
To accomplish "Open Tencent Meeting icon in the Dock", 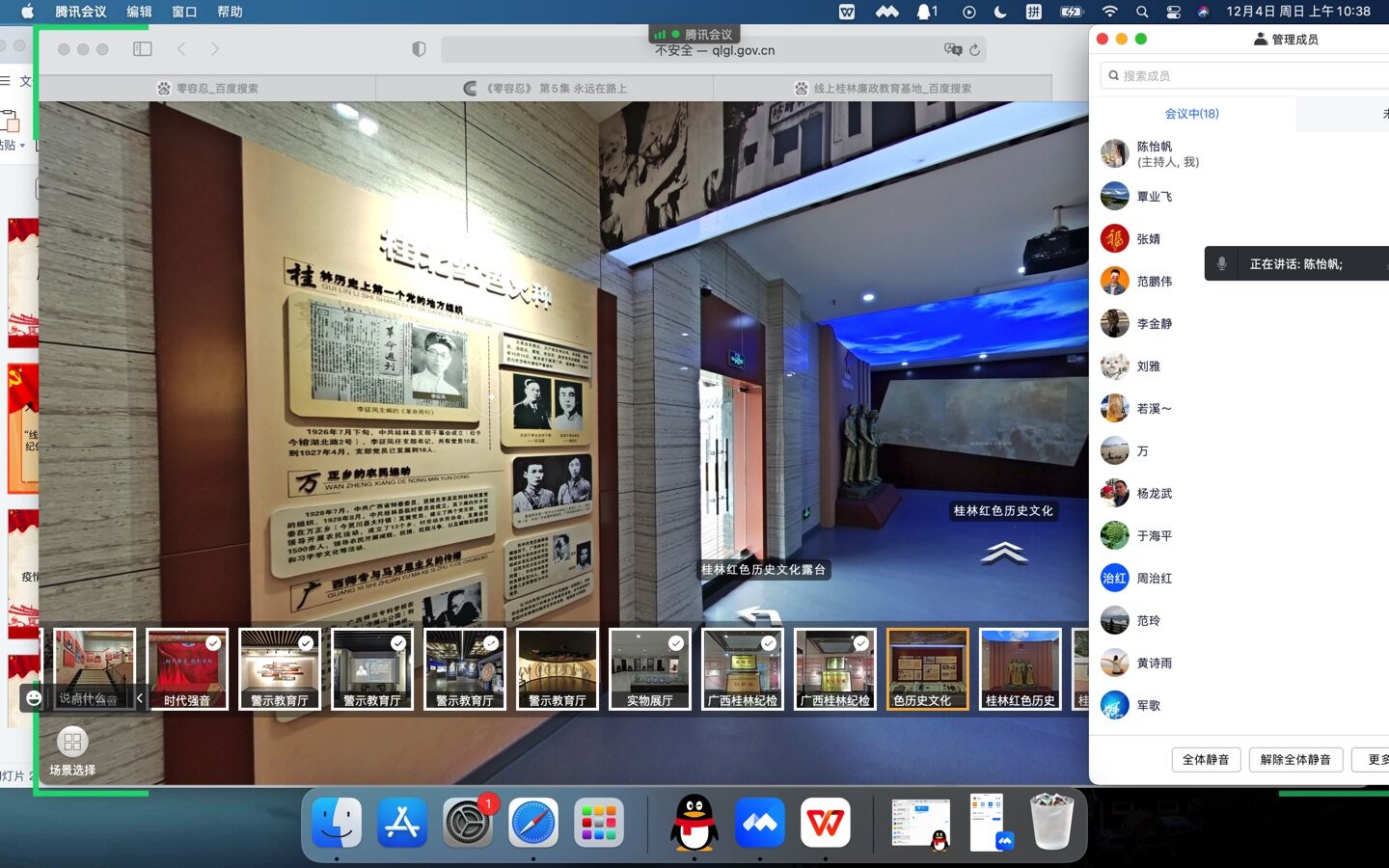I will point(759,823).
